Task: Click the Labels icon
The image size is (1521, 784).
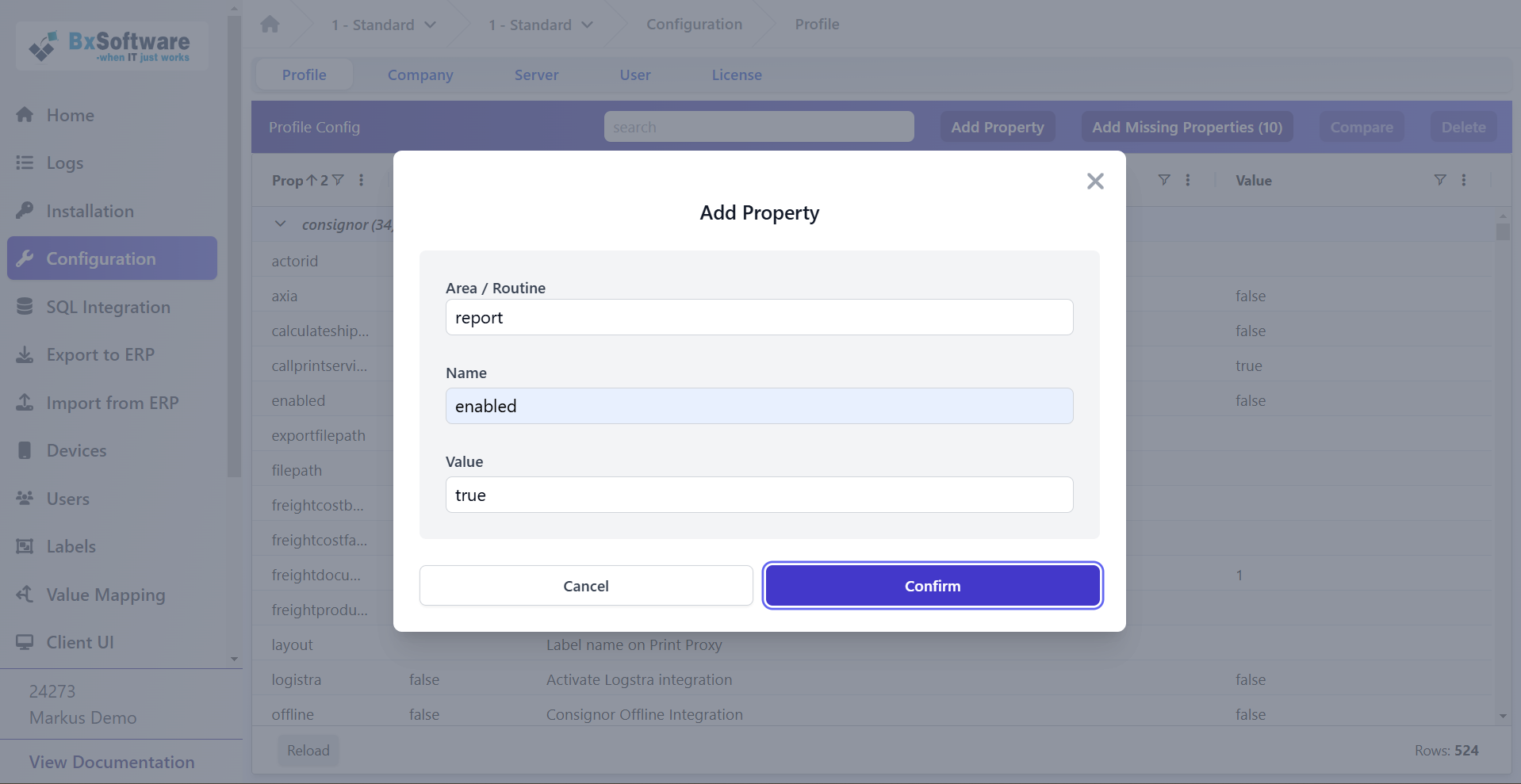Action: [26, 546]
